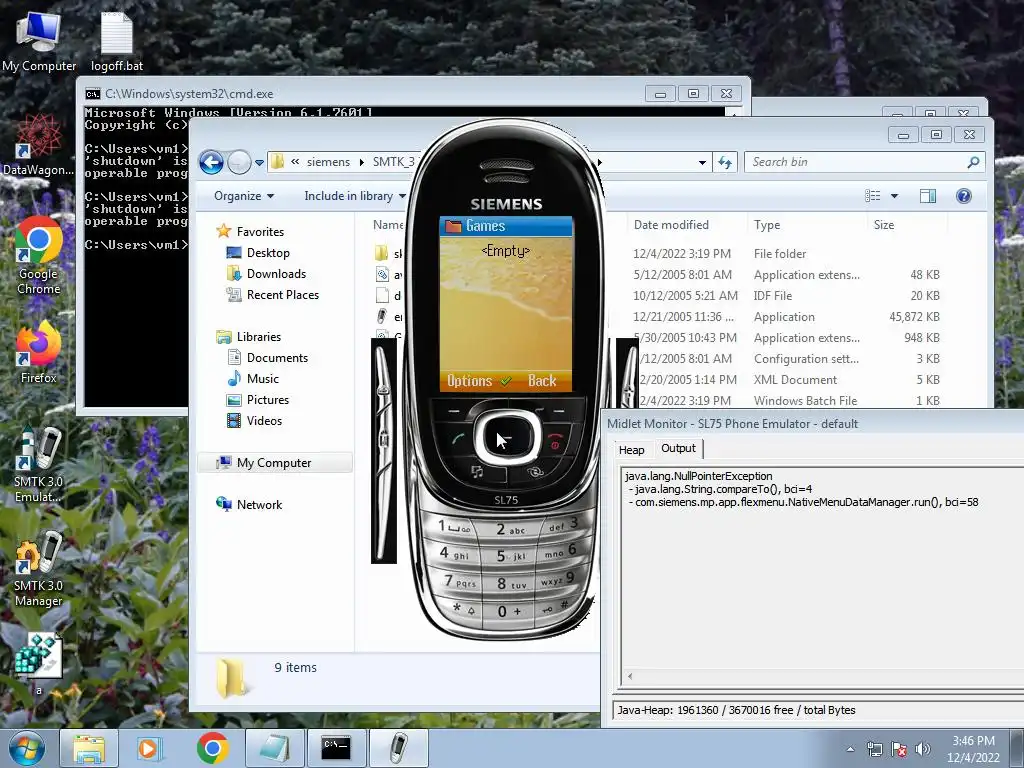Viewport: 1024px width, 768px height.
Task: Select Libraries in navigation pane
Action: point(259,336)
